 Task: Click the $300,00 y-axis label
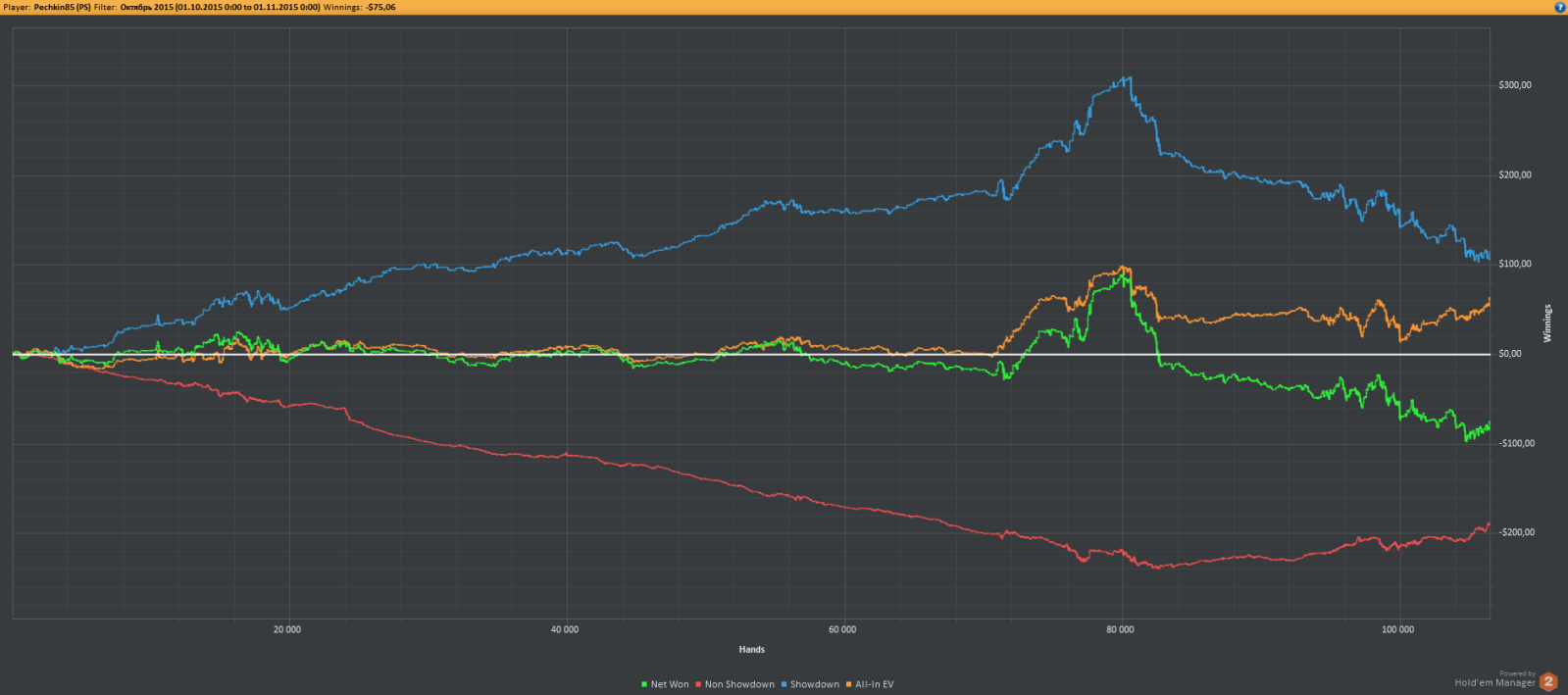pos(1515,85)
